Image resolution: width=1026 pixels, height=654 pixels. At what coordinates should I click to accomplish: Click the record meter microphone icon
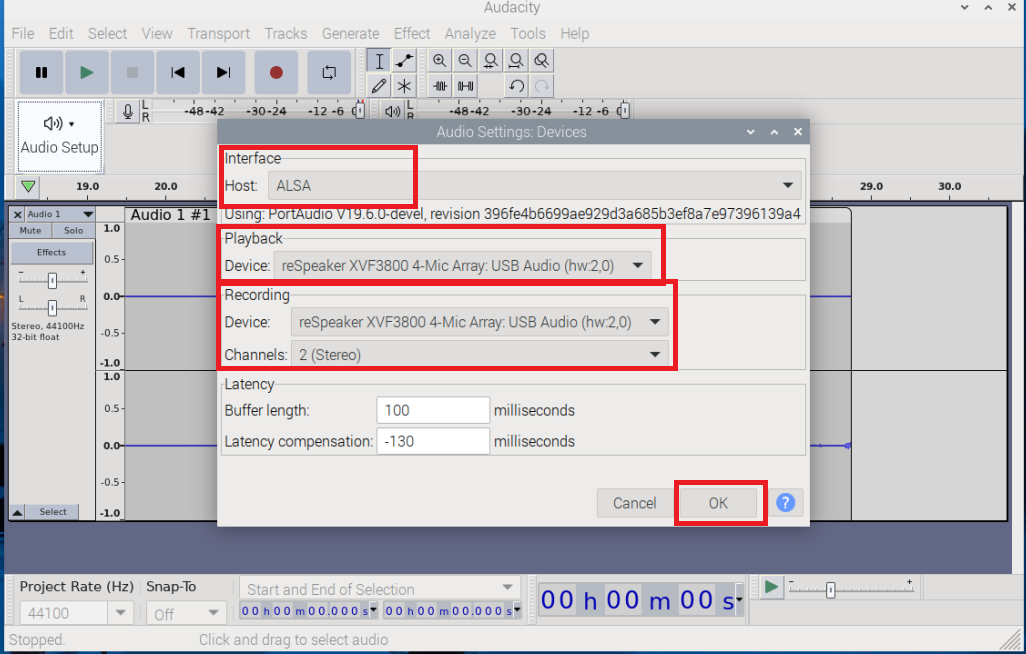pos(128,112)
